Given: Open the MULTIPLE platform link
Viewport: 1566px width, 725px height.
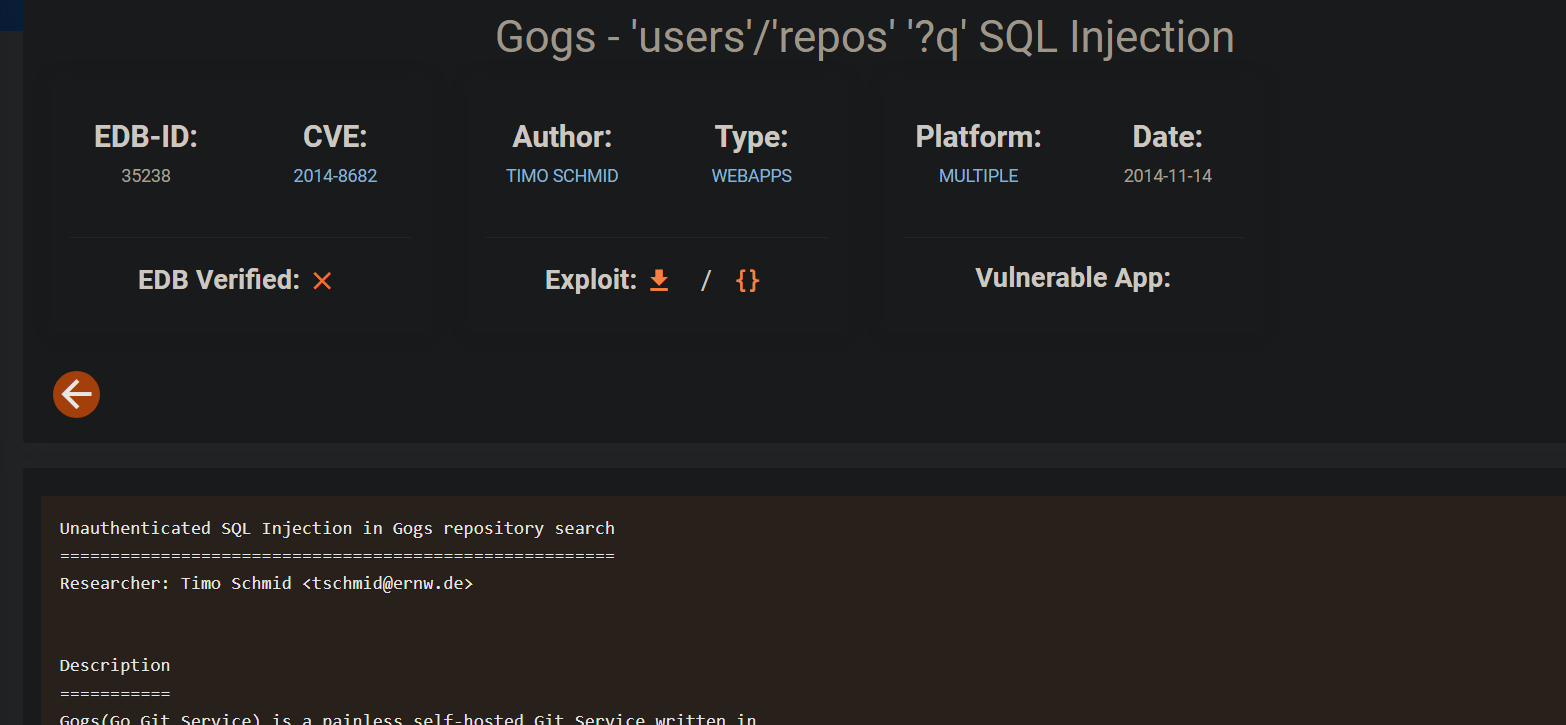Looking at the screenshot, I should click(x=978, y=176).
